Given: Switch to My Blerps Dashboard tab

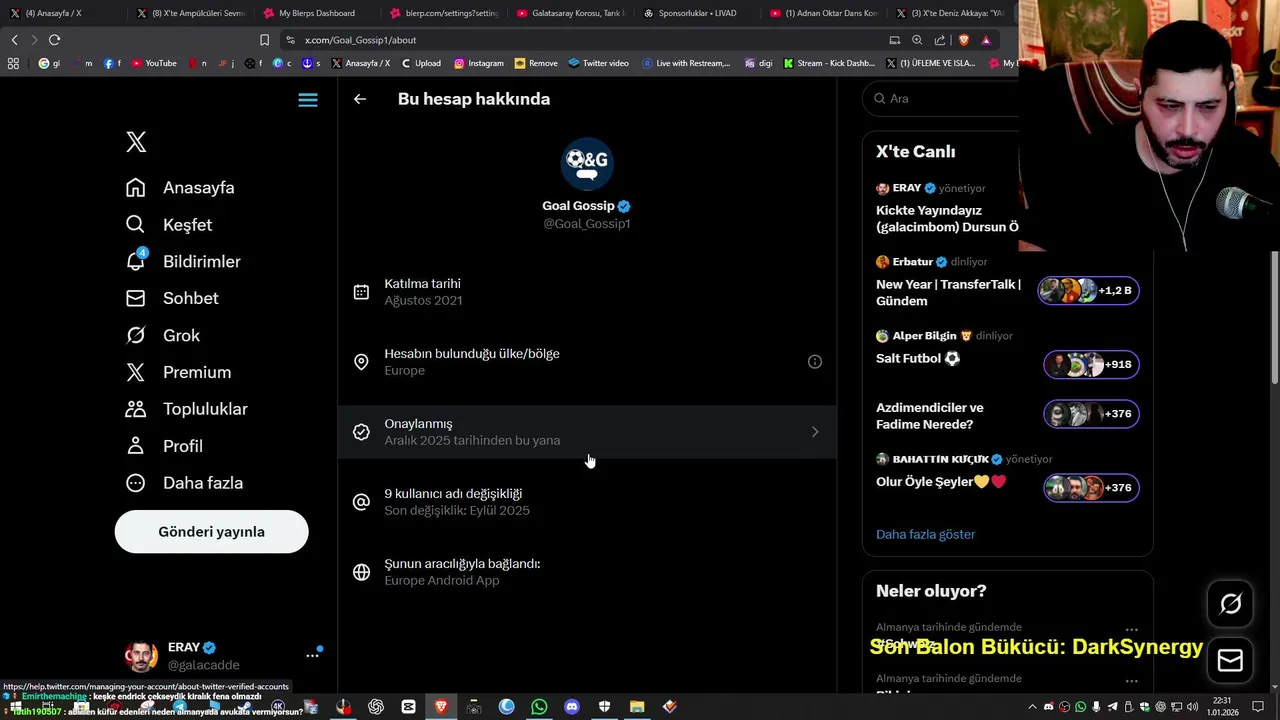Looking at the screenshot, I should point(316,13).
